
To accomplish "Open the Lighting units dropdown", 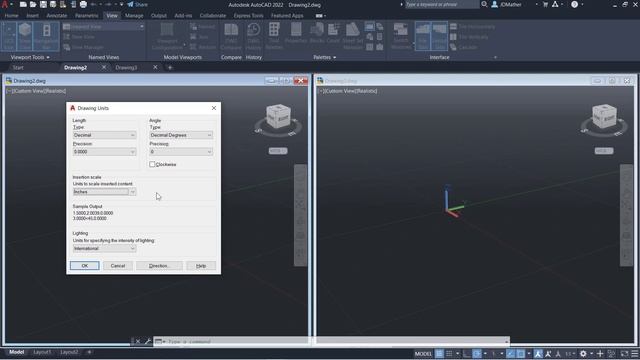I will [x=104, y=248].
